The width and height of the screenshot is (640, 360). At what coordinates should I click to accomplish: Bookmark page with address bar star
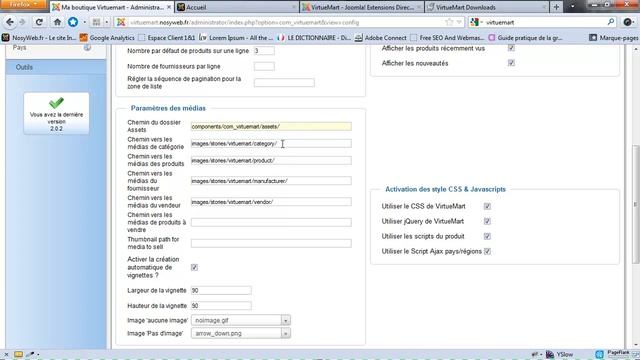pos(449,22)
